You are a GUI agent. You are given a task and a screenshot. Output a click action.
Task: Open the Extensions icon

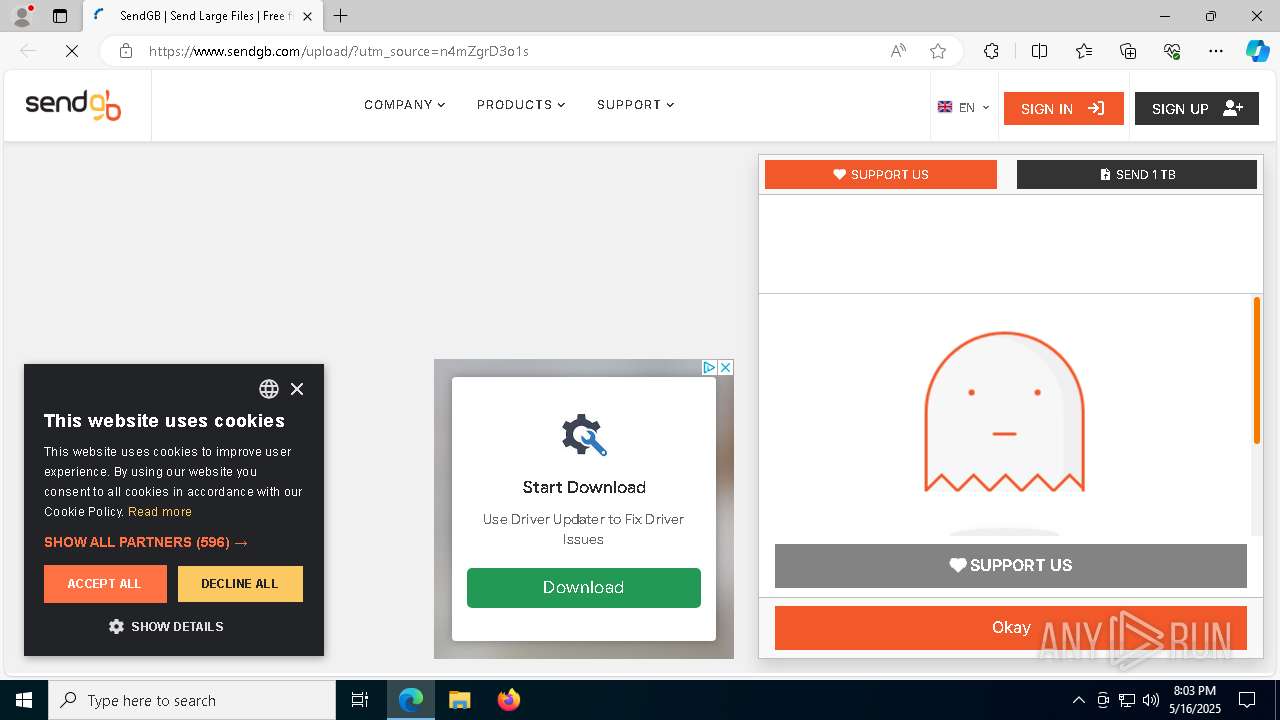coord(991,51)
